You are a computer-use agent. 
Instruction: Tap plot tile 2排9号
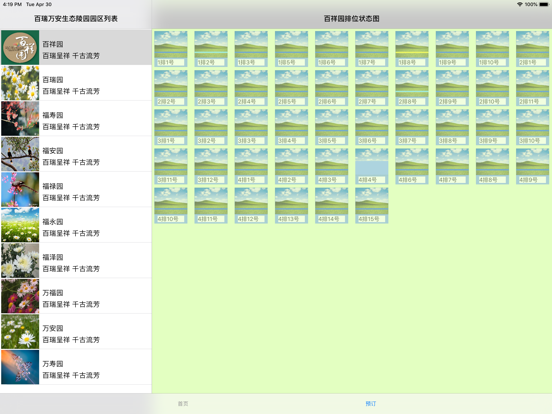point(452,88)
